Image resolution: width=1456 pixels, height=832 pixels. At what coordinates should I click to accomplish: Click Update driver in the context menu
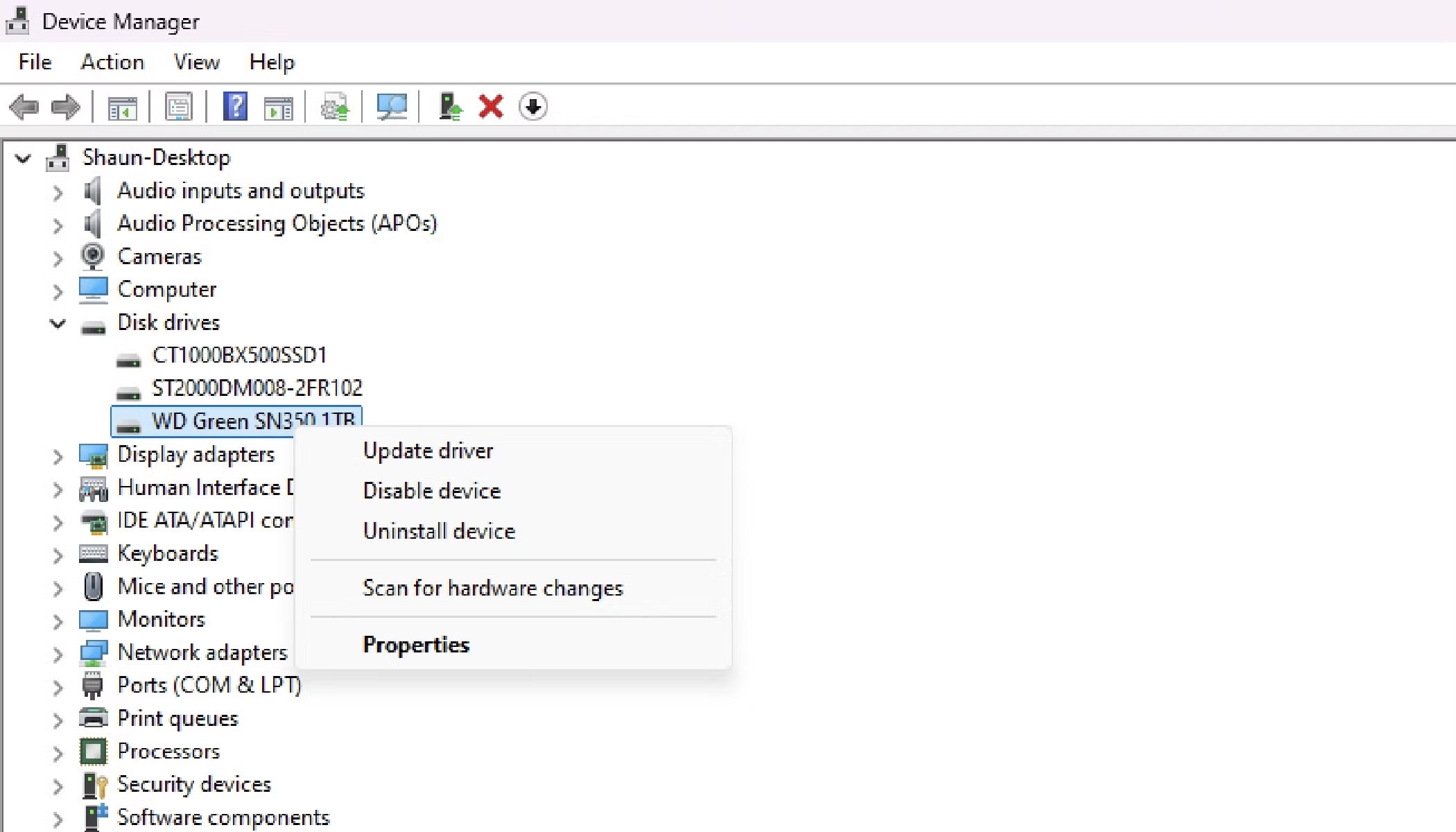427,450
